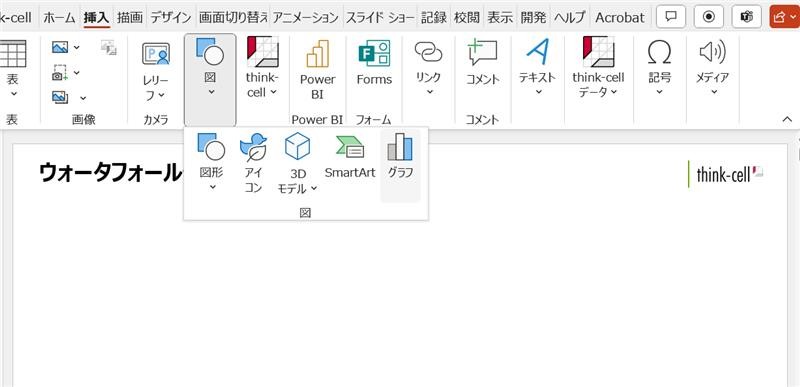Expand the Photo Album dropdown arrow

pos(83,98)
